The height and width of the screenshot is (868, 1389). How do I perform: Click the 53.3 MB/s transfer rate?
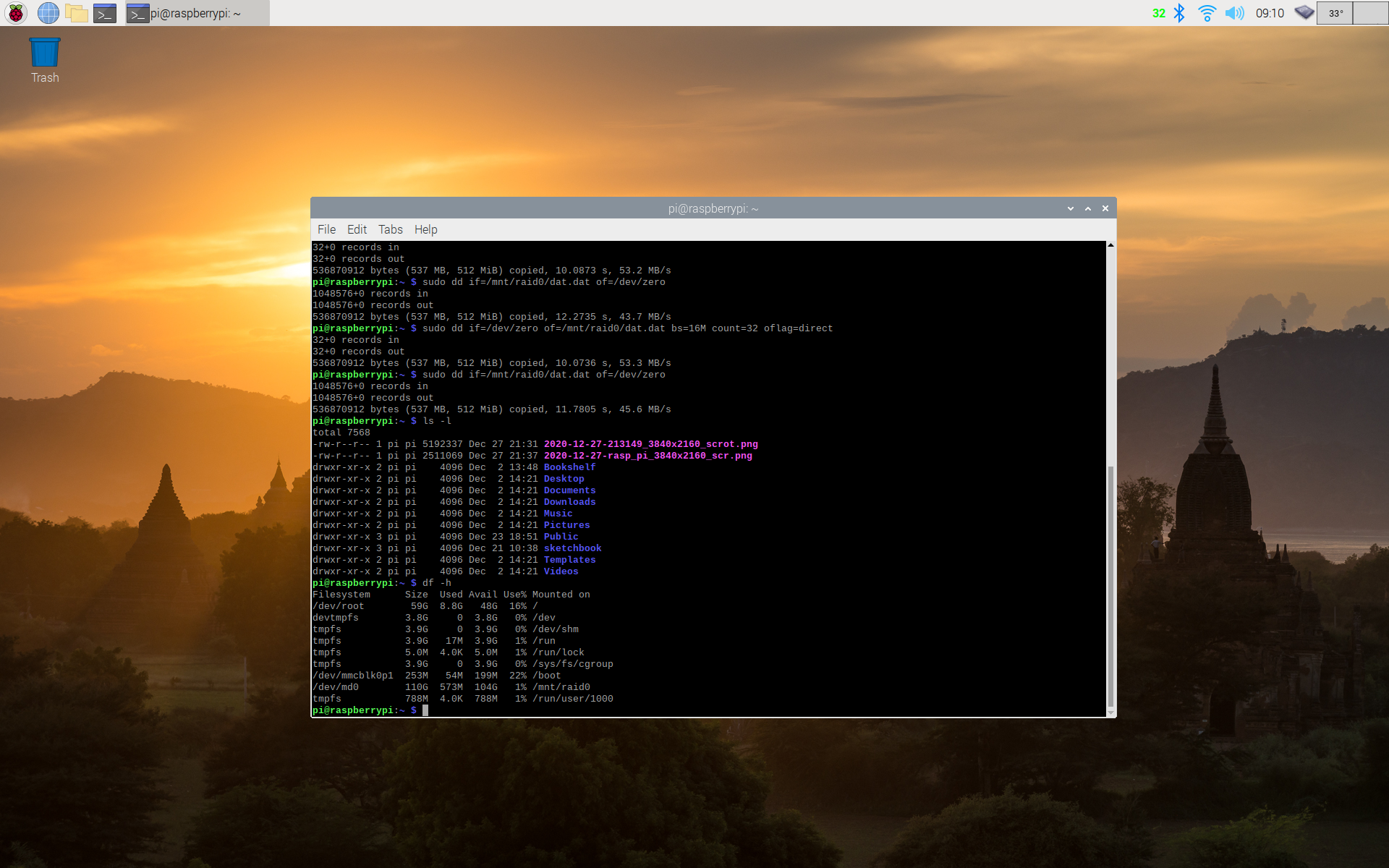coord(645,363)
